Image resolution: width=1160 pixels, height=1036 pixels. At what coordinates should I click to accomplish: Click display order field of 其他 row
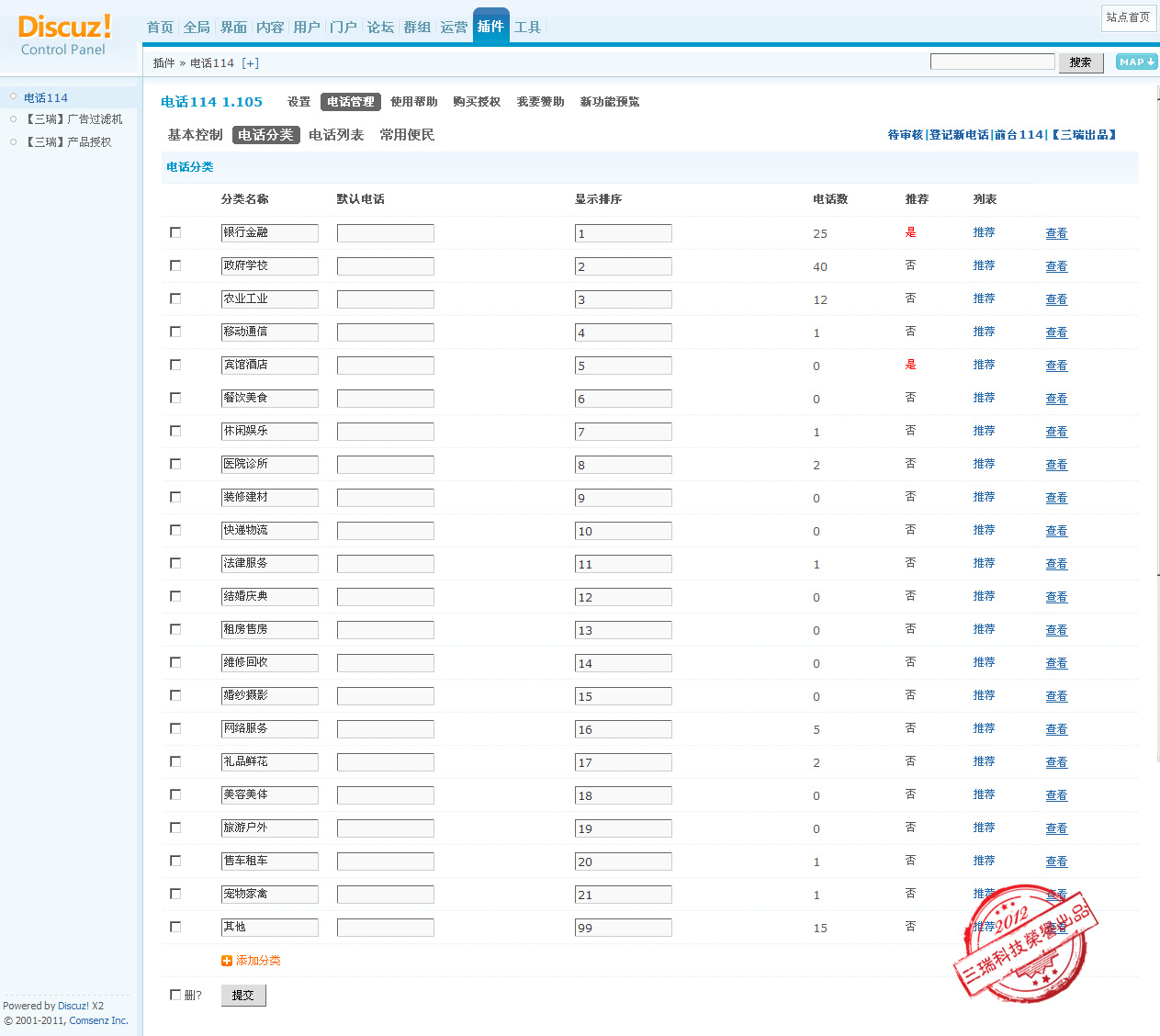click(x=623, y=928)
